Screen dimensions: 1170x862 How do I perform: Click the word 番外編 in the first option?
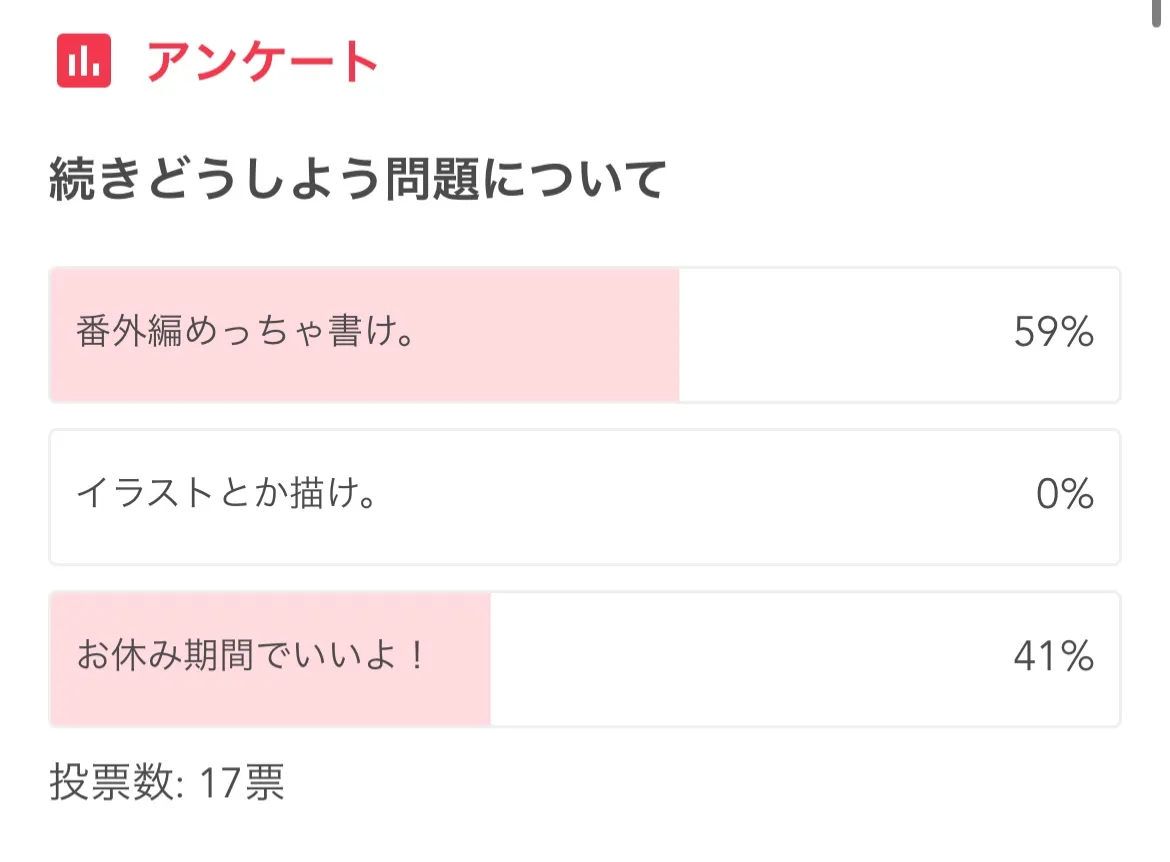[x=126, y=334]
